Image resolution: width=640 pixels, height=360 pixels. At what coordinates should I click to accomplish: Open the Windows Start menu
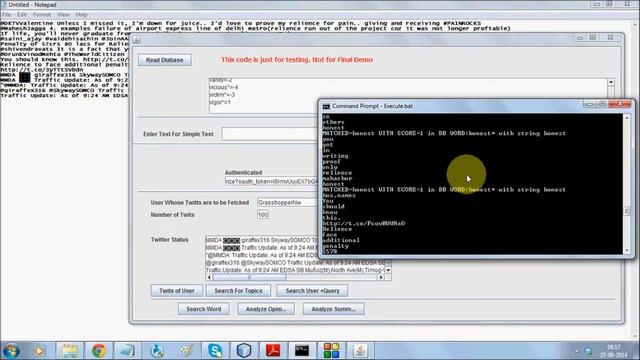pyautogui.click(x=11, y=351)
